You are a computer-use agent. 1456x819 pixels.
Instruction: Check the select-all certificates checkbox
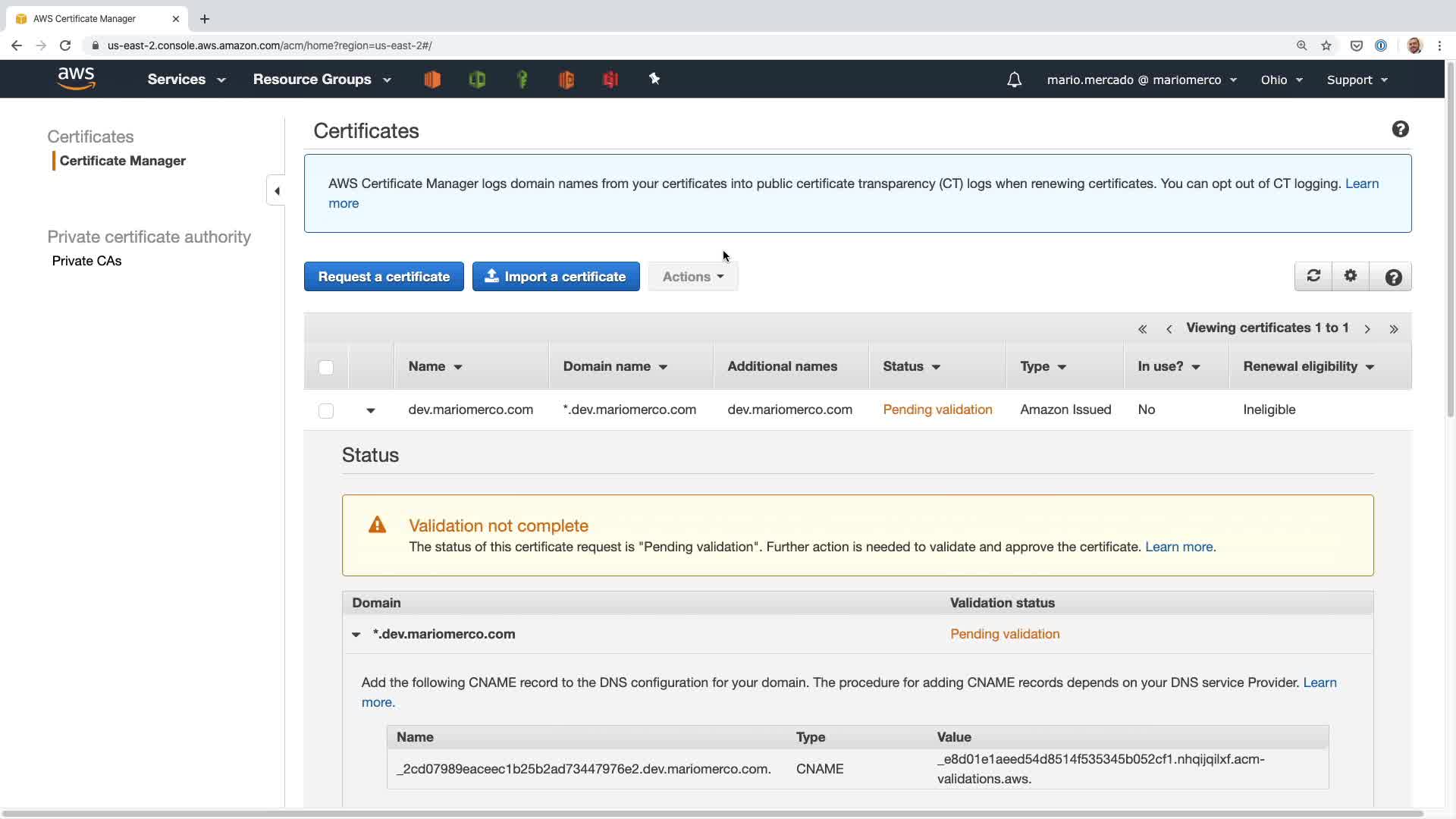326,368
